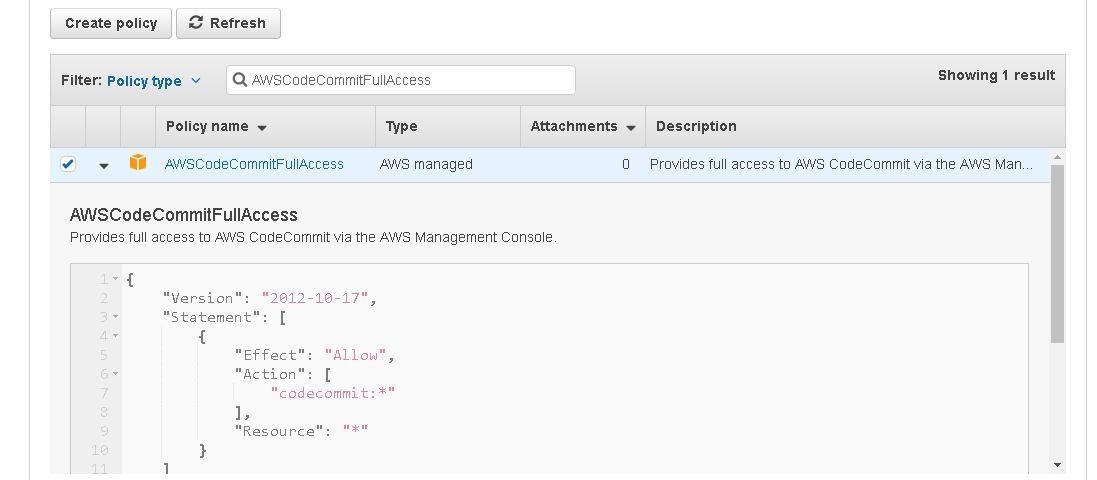This screenshot has width=1097, height=480.
Task: Click the AWS managed type cell
Action: coord(426,164)
